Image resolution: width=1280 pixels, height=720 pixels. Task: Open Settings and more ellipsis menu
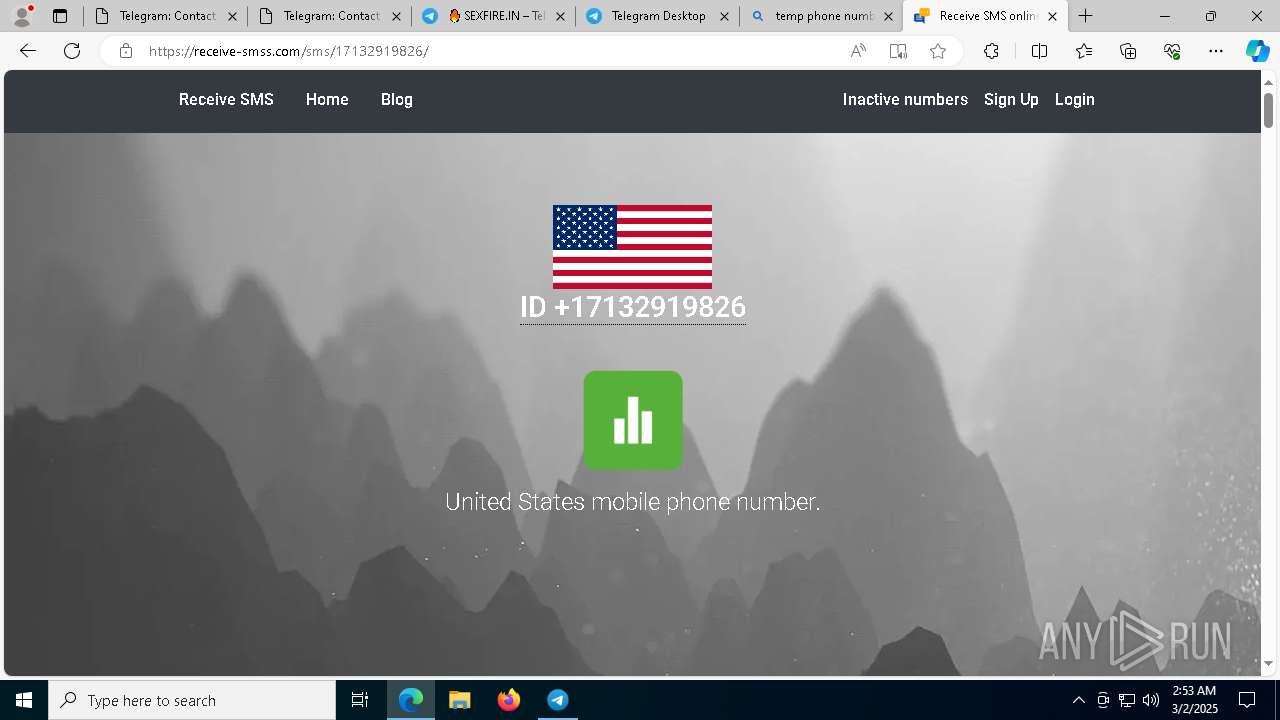(1216, 51)
